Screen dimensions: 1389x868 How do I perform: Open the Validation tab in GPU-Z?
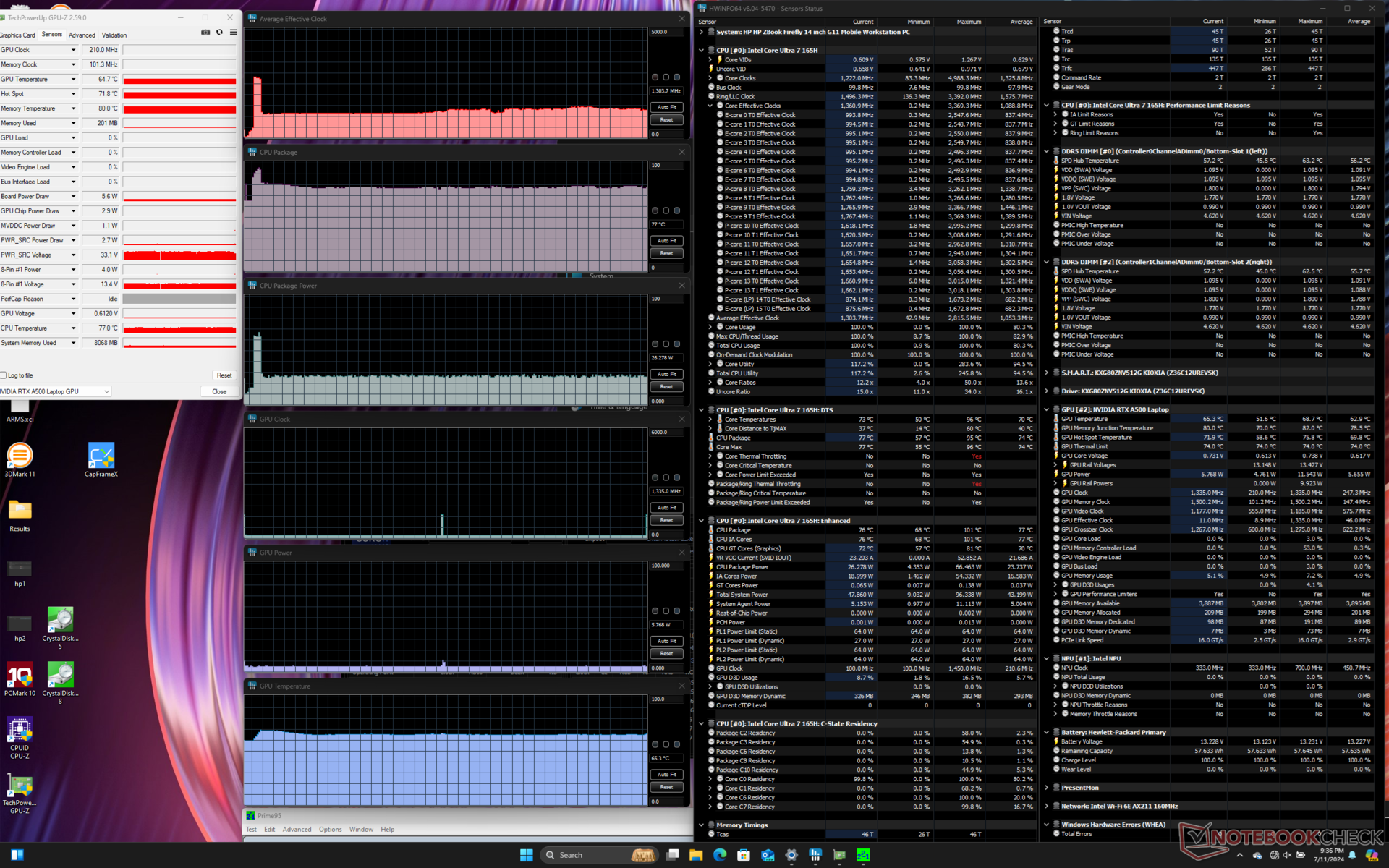(114, 35)
